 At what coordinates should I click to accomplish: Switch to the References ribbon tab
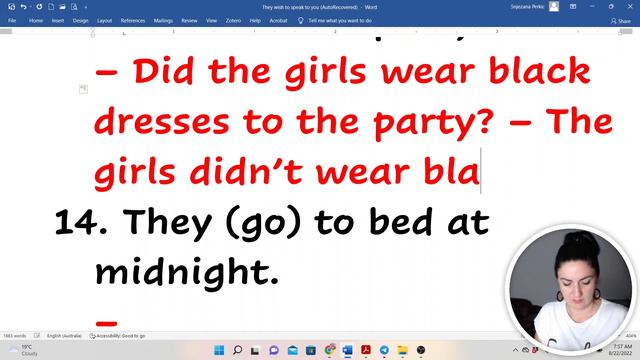pyautogui.click(x=133, y=20)
